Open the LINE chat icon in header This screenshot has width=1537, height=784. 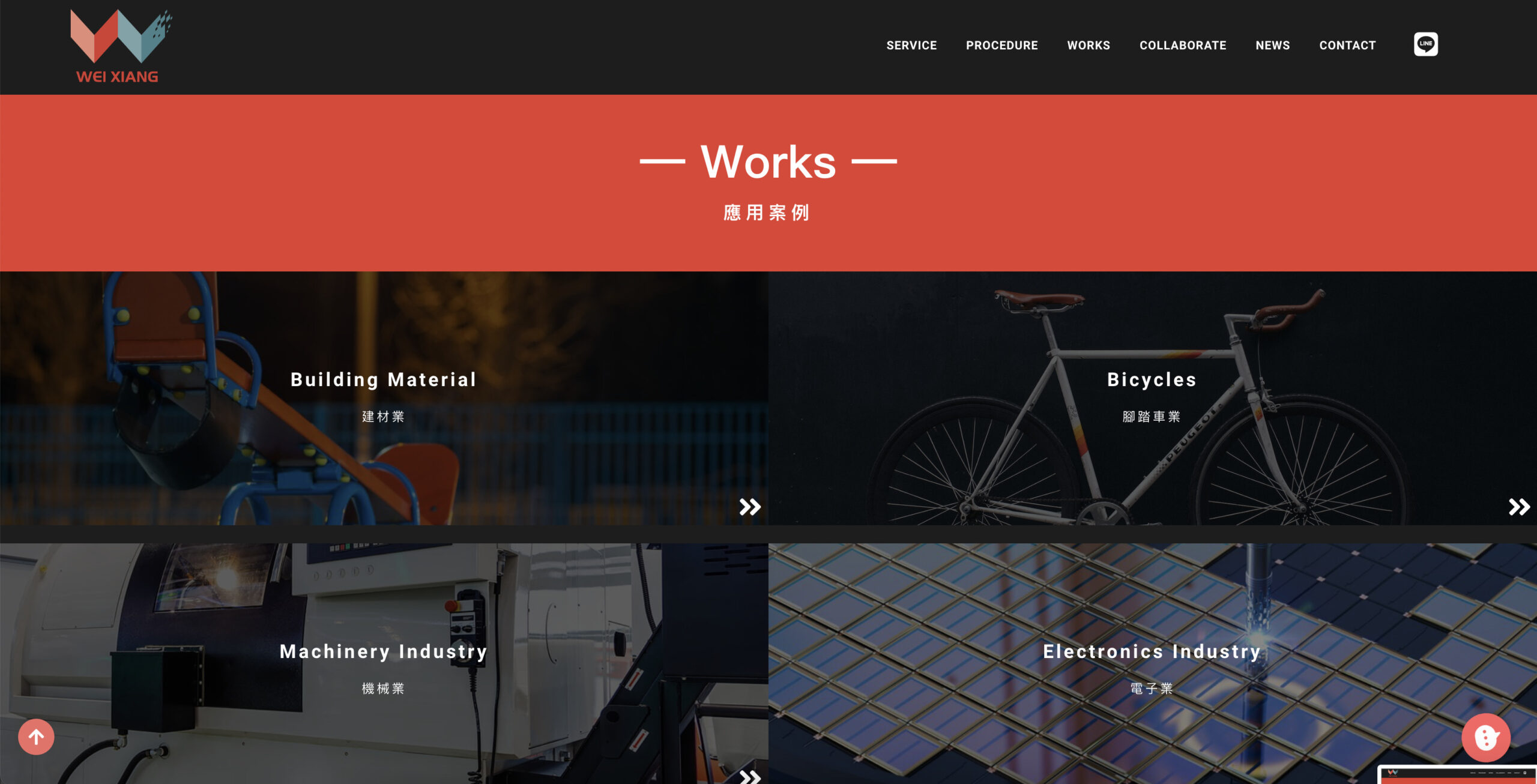[x=1425, y=44]
